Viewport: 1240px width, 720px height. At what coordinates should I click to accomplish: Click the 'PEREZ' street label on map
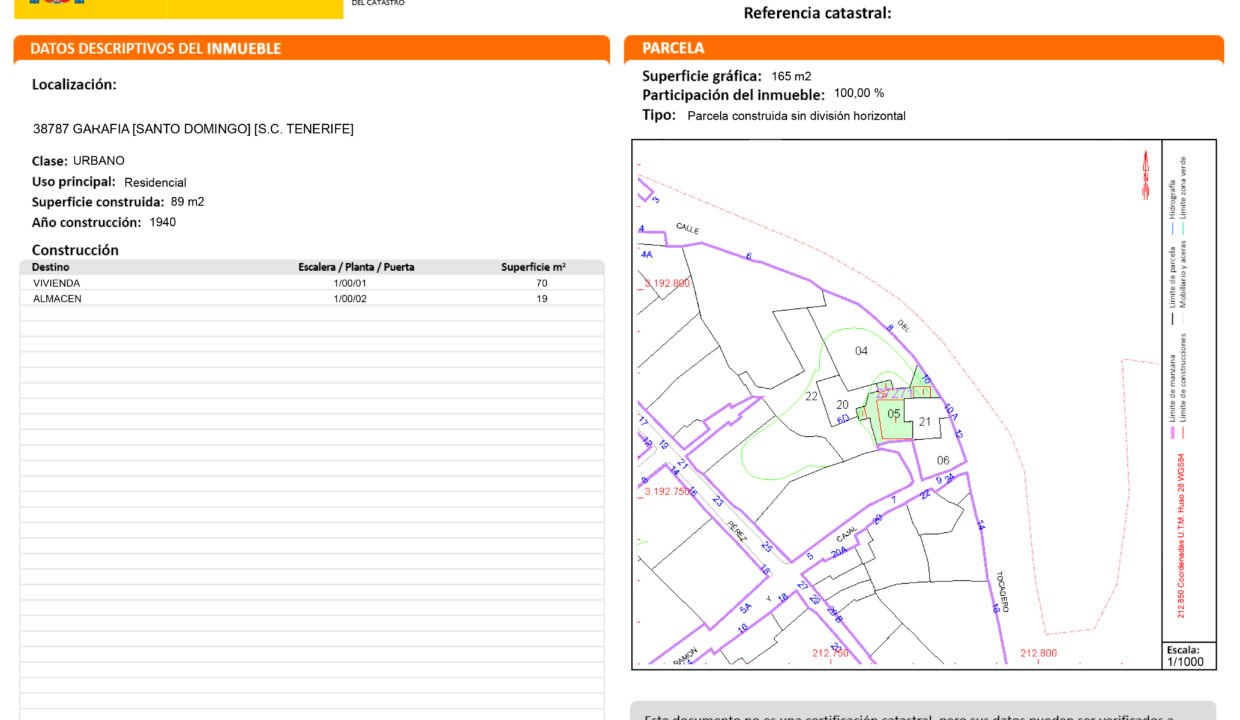737,531
